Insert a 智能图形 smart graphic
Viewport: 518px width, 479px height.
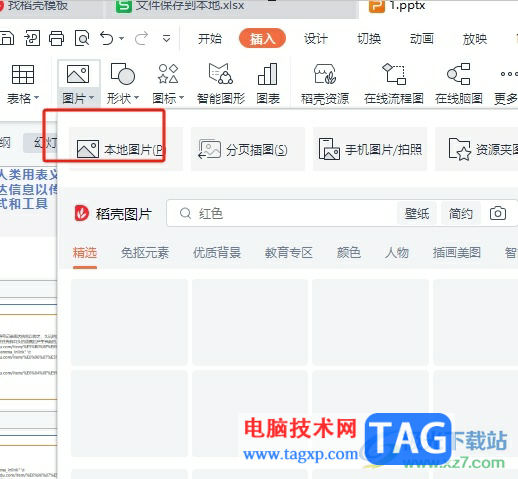click(x=221, y=83)
